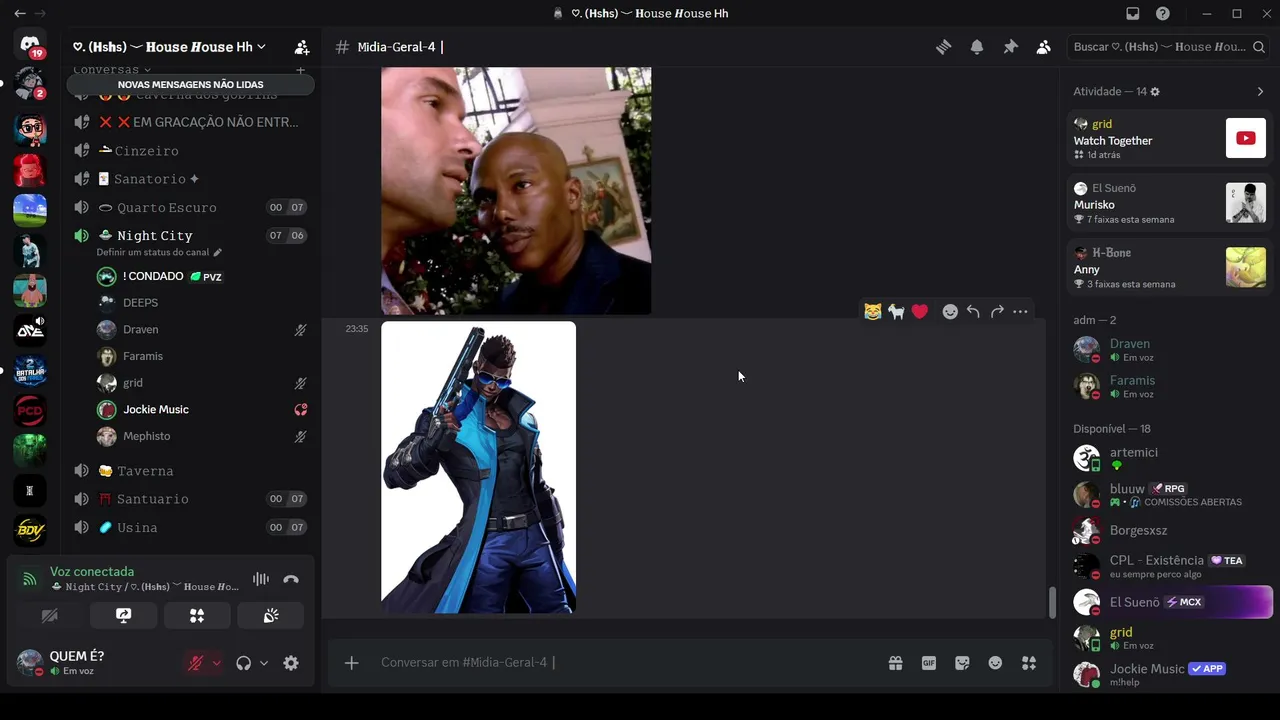This screenshot has height=720, width=1280.
Task: Open Borgesxsz's profile in member list
Action: click(x=1169, y=530)
